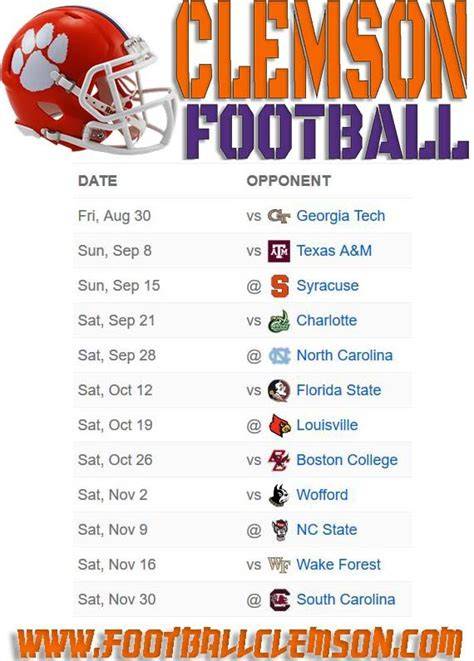474x661 pixels.
Task: Click the Boston College link
Action: (347, 460)
